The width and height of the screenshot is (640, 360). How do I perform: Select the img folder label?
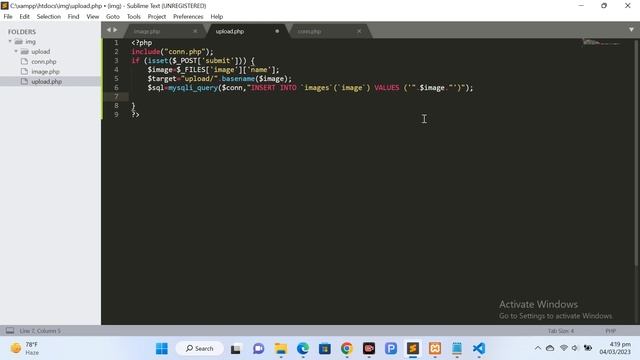[31, 42]
